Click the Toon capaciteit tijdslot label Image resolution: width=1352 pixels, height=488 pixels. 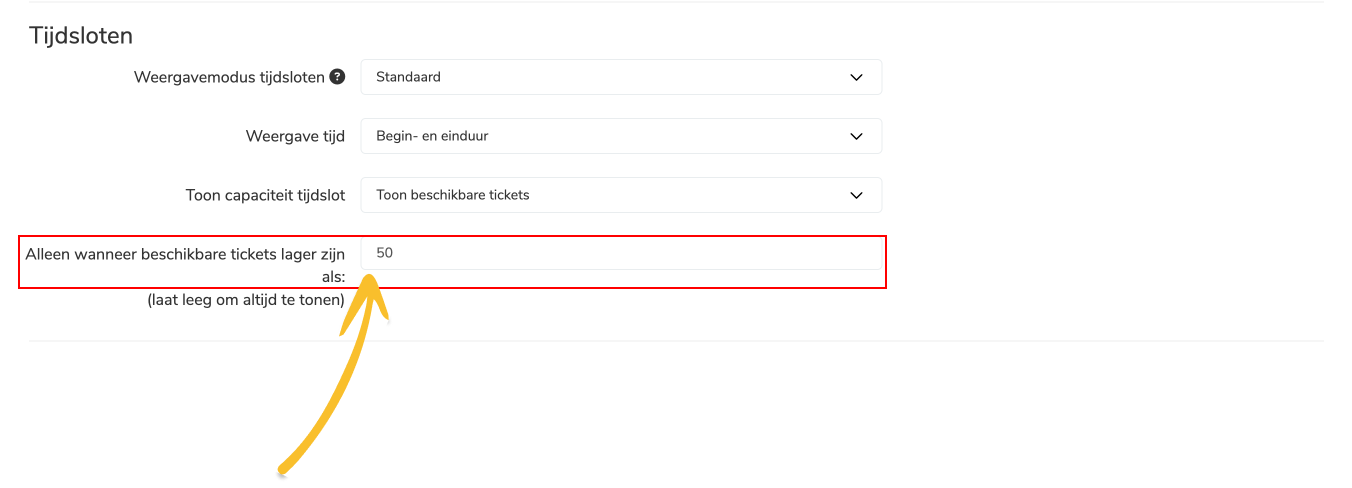coord(266,195)
